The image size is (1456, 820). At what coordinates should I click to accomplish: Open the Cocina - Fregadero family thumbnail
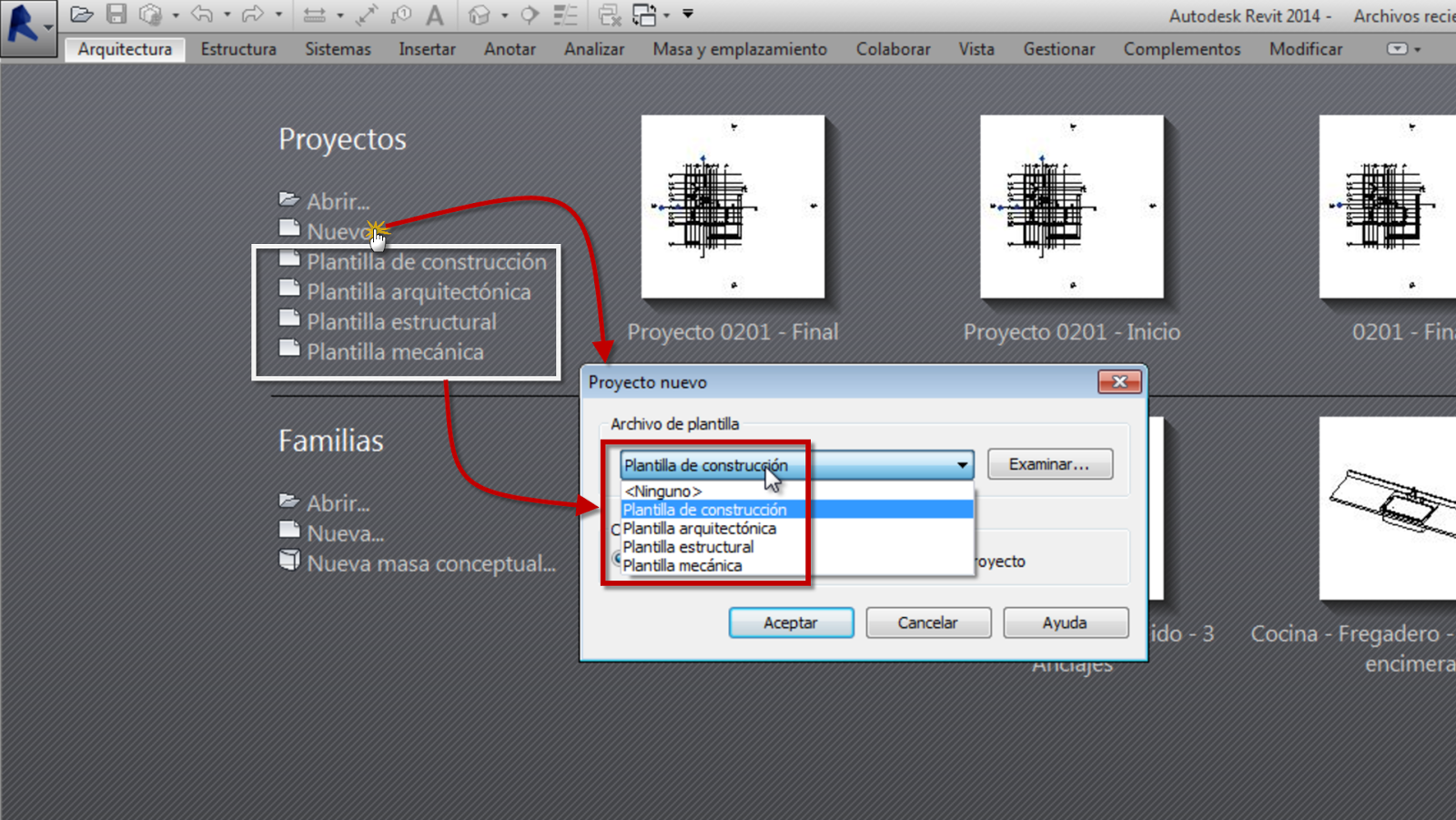click(1388, 508)
